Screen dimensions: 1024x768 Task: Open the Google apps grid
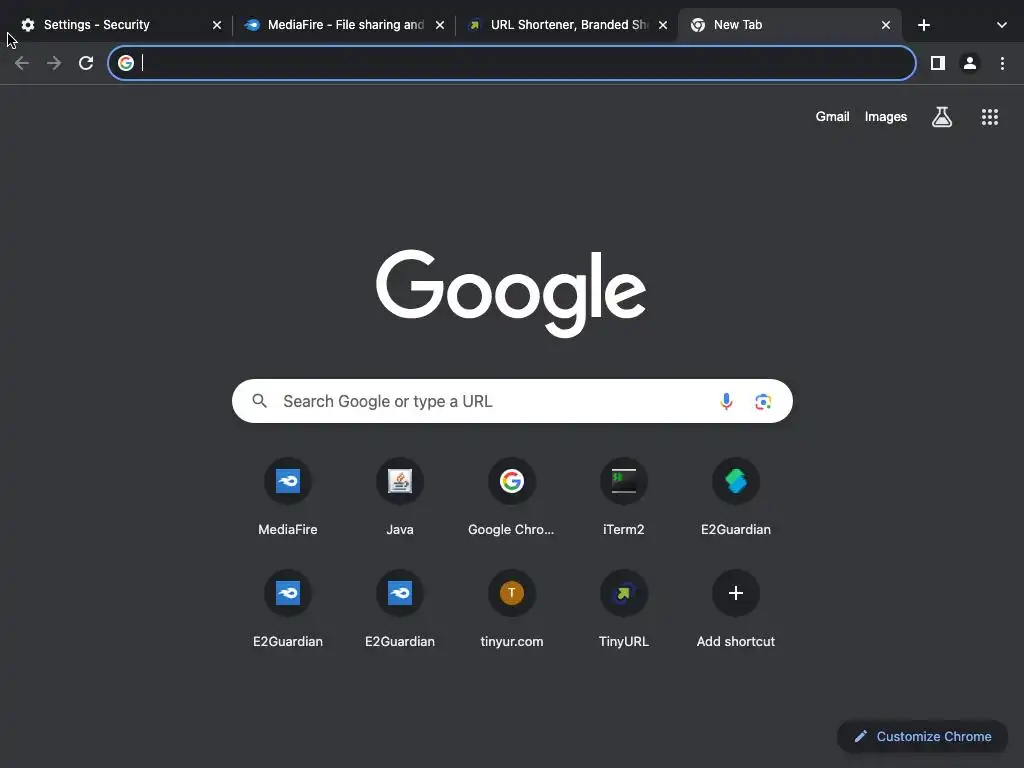click(989, 117)
